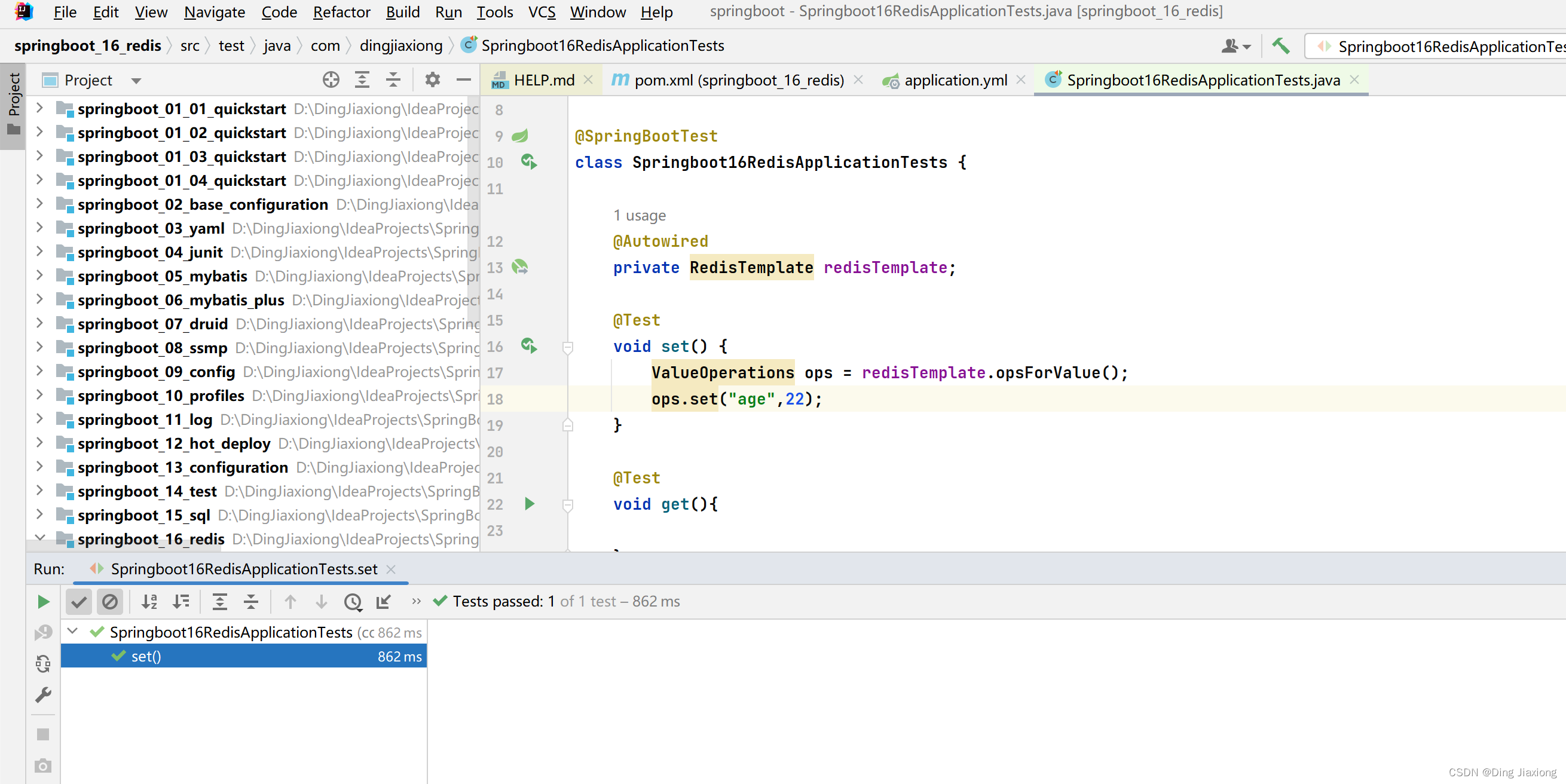Viewport: 1566px width, 784px height.
Task: Click the '1 usage' inlay hint
Action: click(640, 216)
